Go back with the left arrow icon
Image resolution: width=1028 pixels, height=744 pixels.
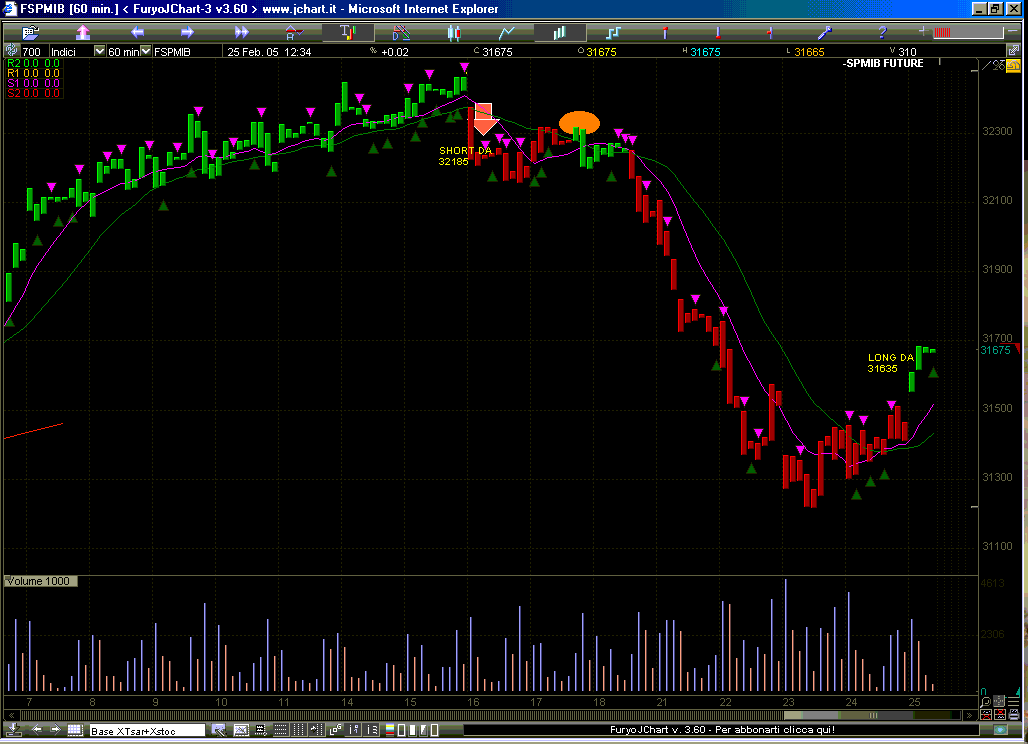pyautogui.click(x=138, y=33)
